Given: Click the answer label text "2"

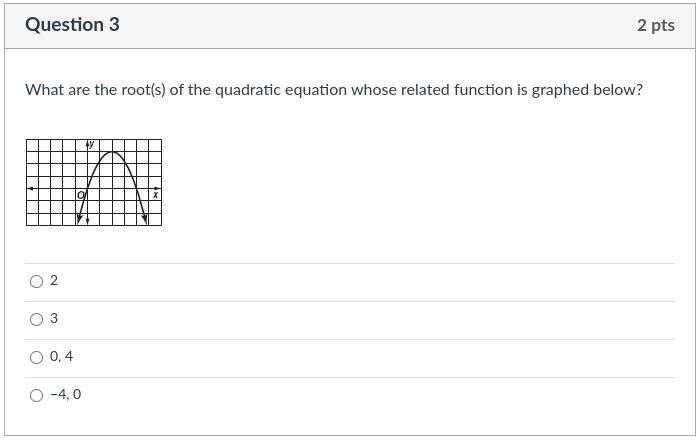Looking at the screenshot, I should 54,281.
